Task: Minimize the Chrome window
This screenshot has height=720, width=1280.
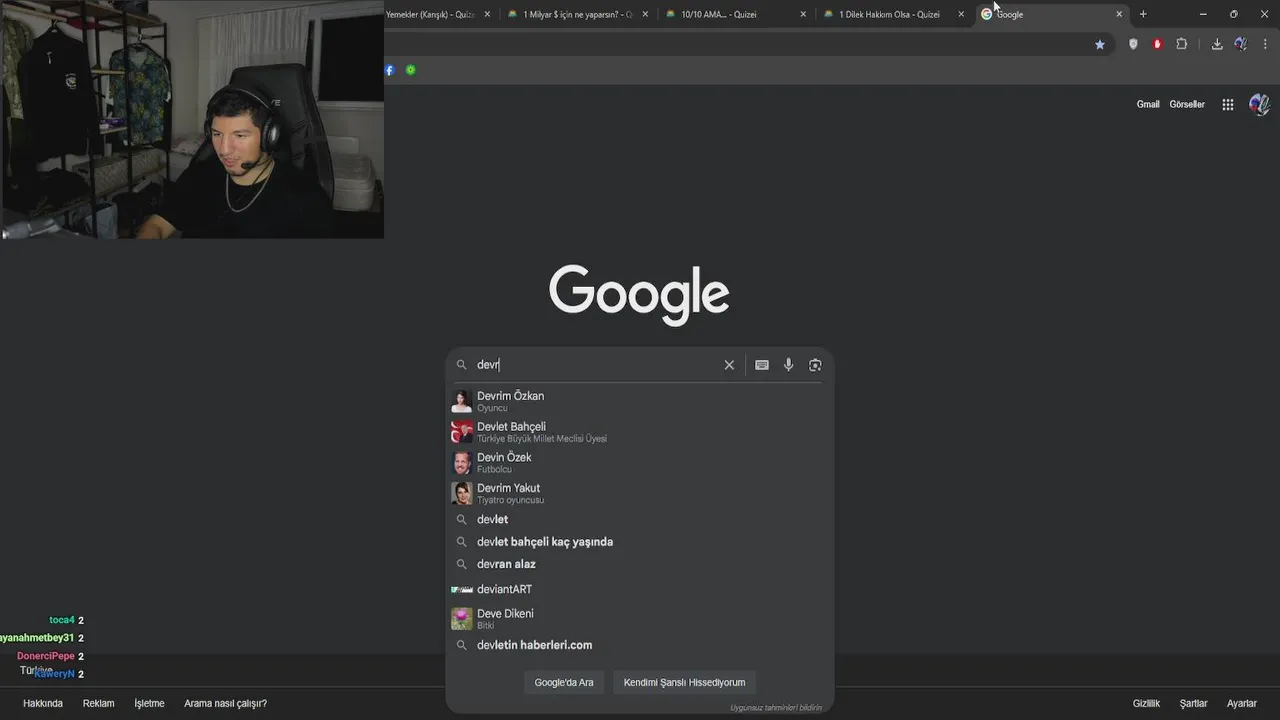Action: (1203, 14)
